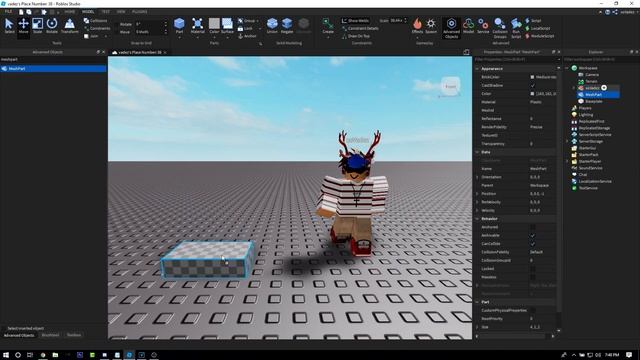The height and width of the screenshot is (360, 640).
Task: Click the Constraint Details button
Action: pyautogui.click(x=360, y=28)
